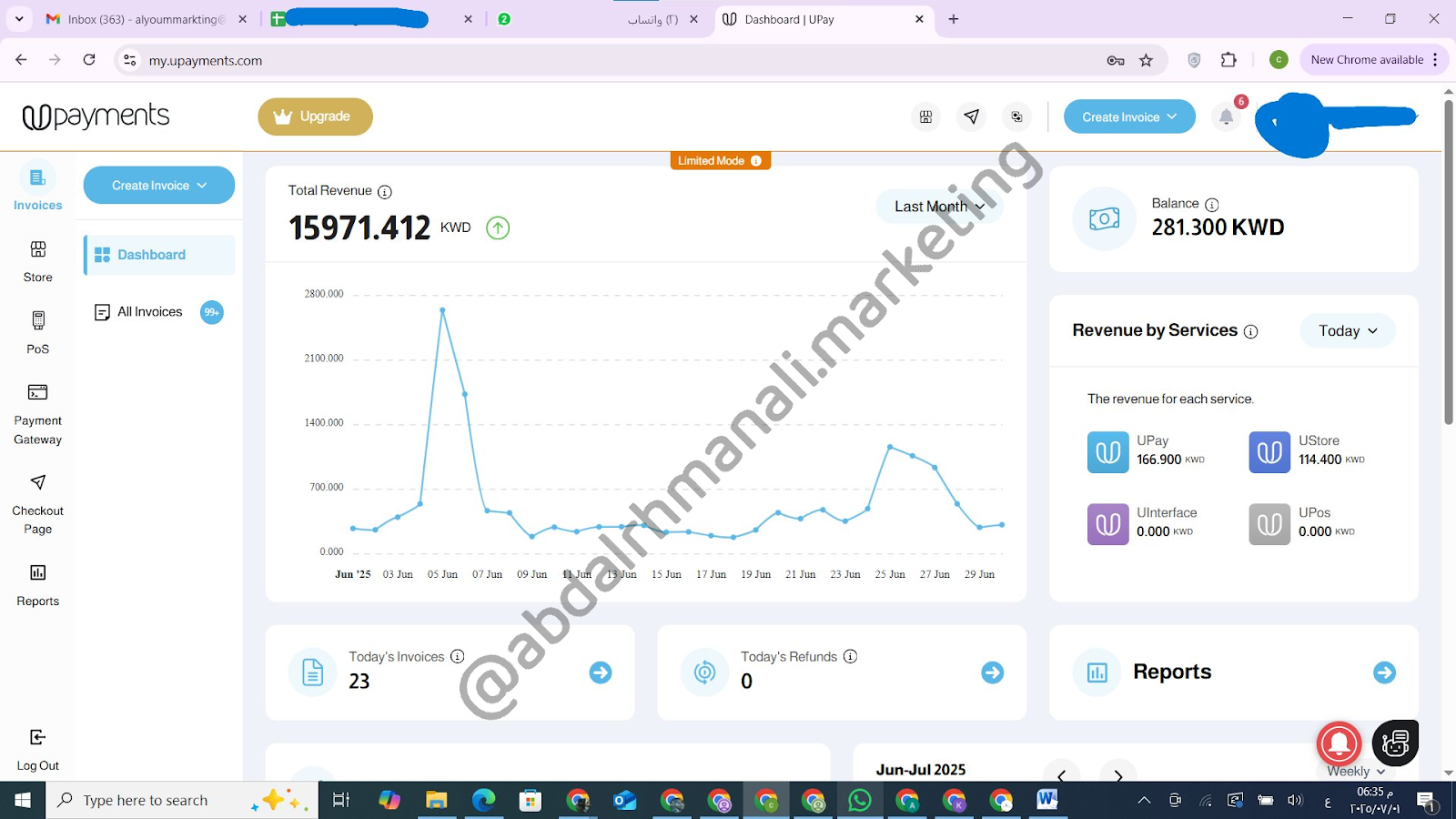Click Today's Refunds info icon
Viewport: 1456px width, 819px height.
click(850, 656)
